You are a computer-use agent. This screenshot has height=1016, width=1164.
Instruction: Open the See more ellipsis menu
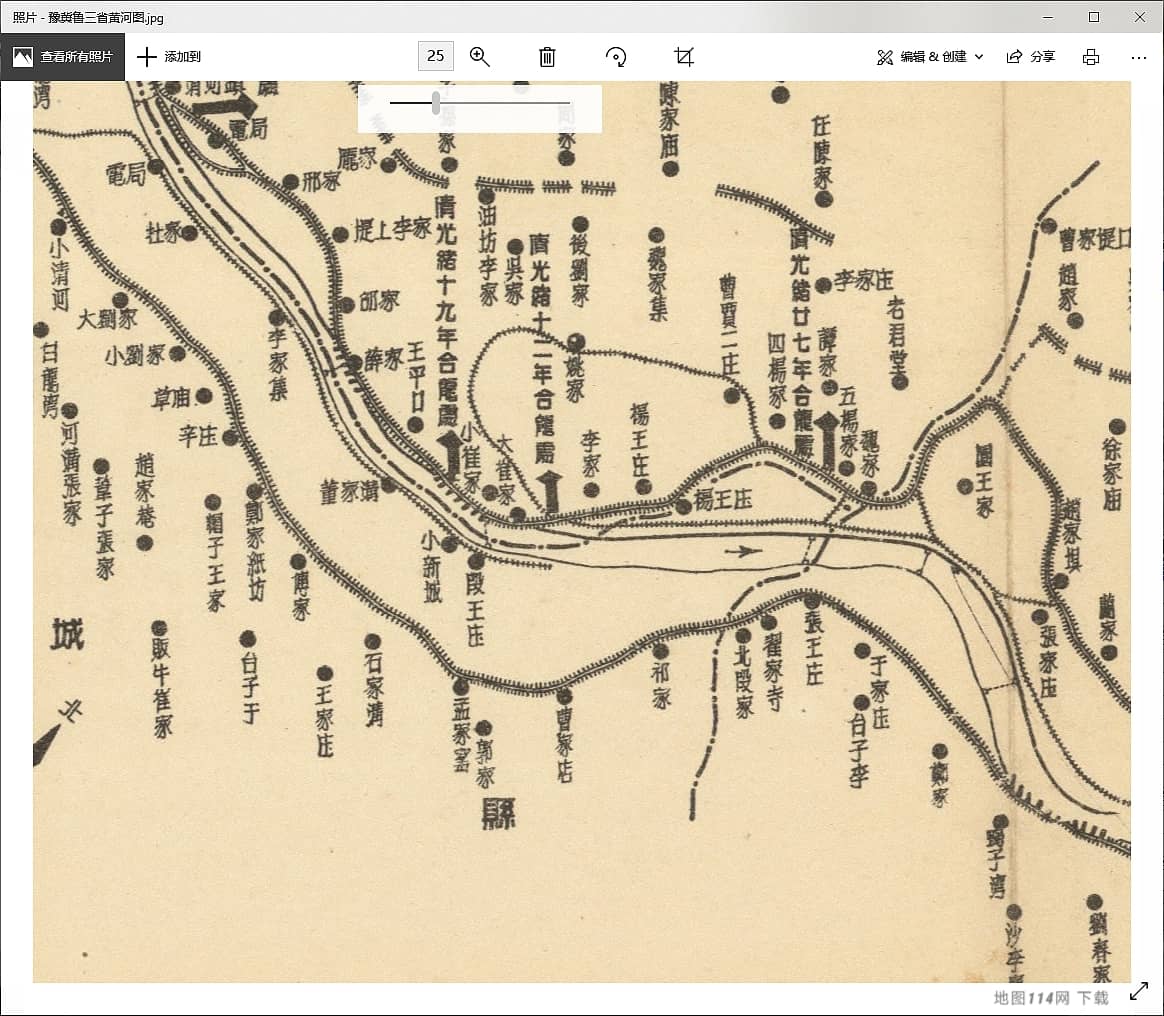[1138, 57]
